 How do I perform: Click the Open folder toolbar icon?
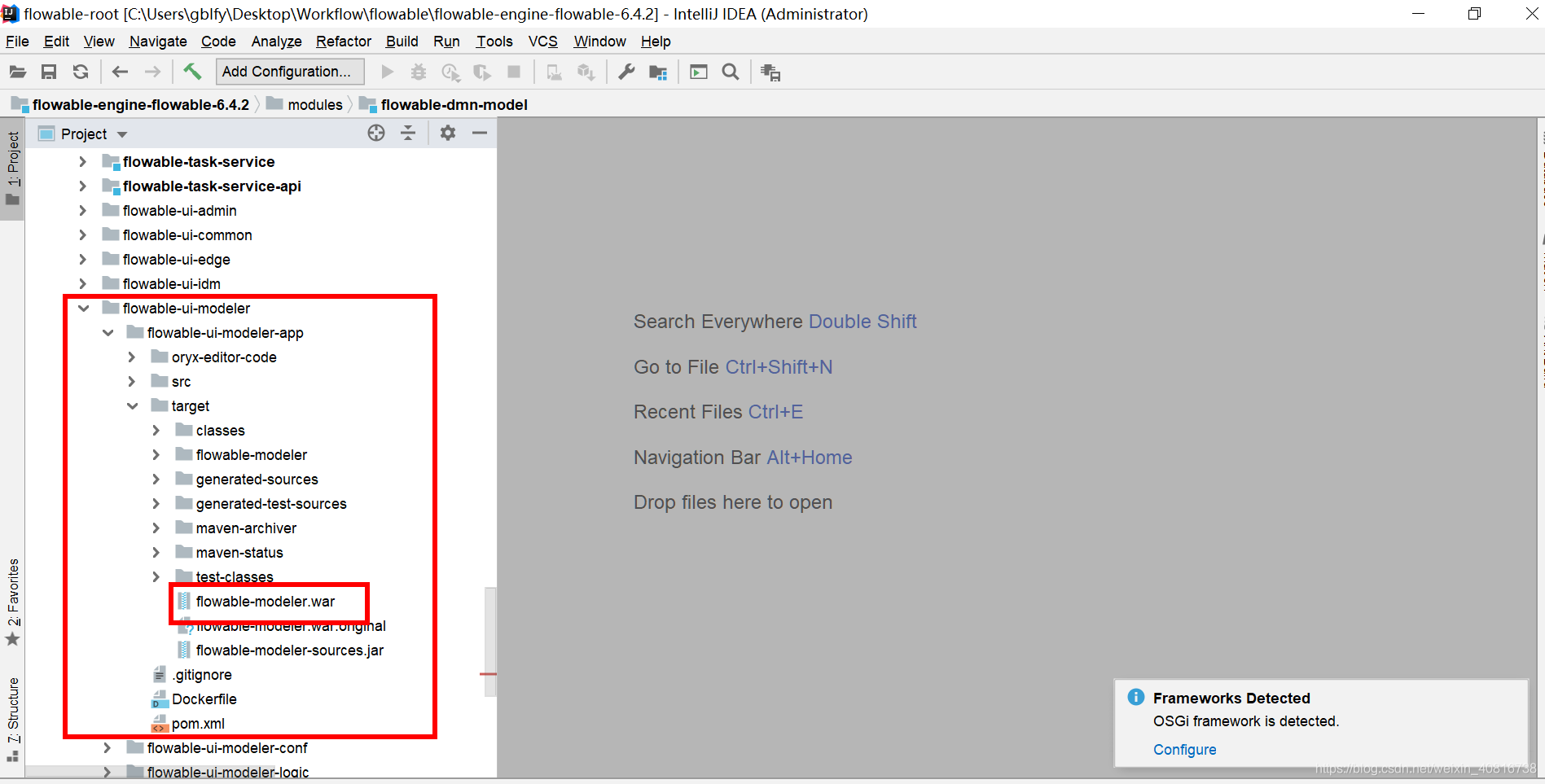(x=17, y=72)
